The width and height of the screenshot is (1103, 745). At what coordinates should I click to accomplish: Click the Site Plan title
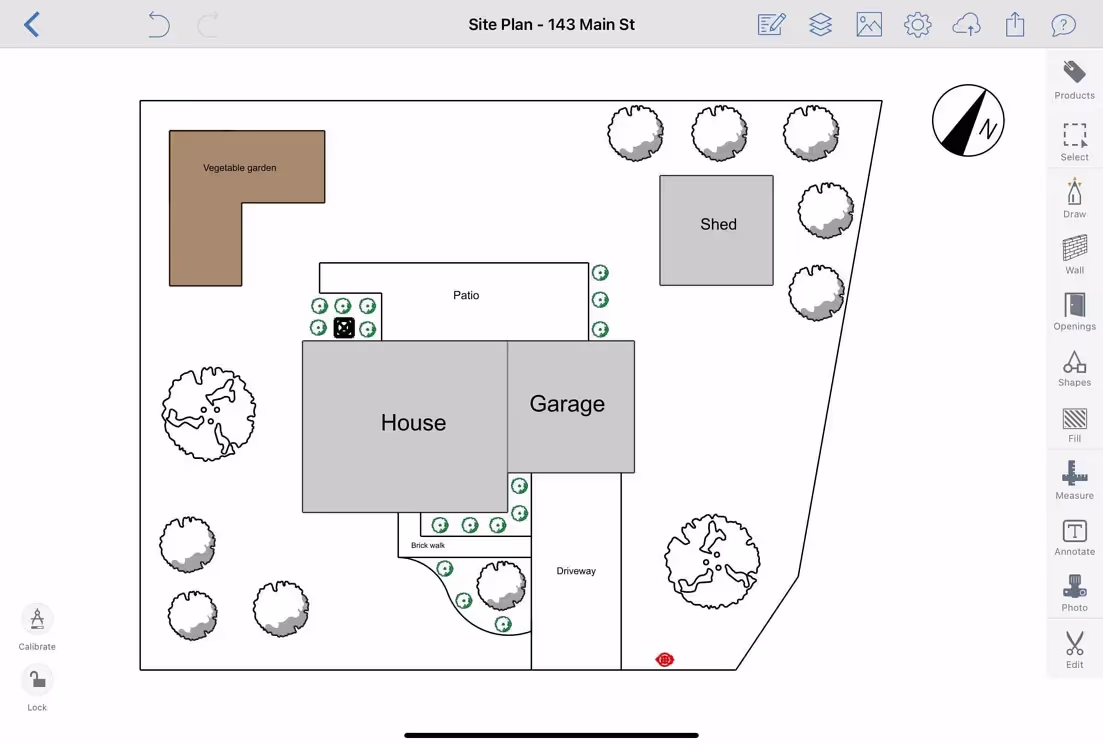coord(552,25)
